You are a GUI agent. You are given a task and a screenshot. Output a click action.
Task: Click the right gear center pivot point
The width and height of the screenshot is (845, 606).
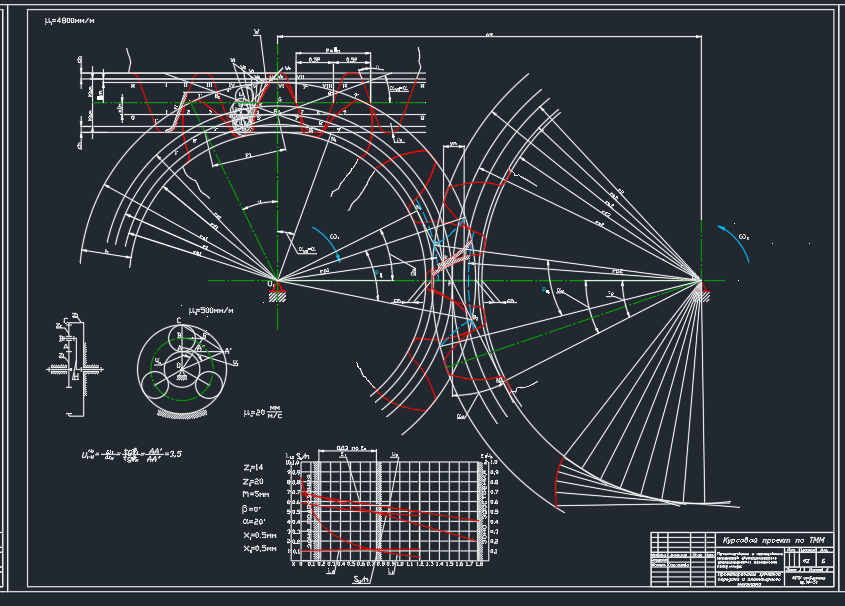701,281
